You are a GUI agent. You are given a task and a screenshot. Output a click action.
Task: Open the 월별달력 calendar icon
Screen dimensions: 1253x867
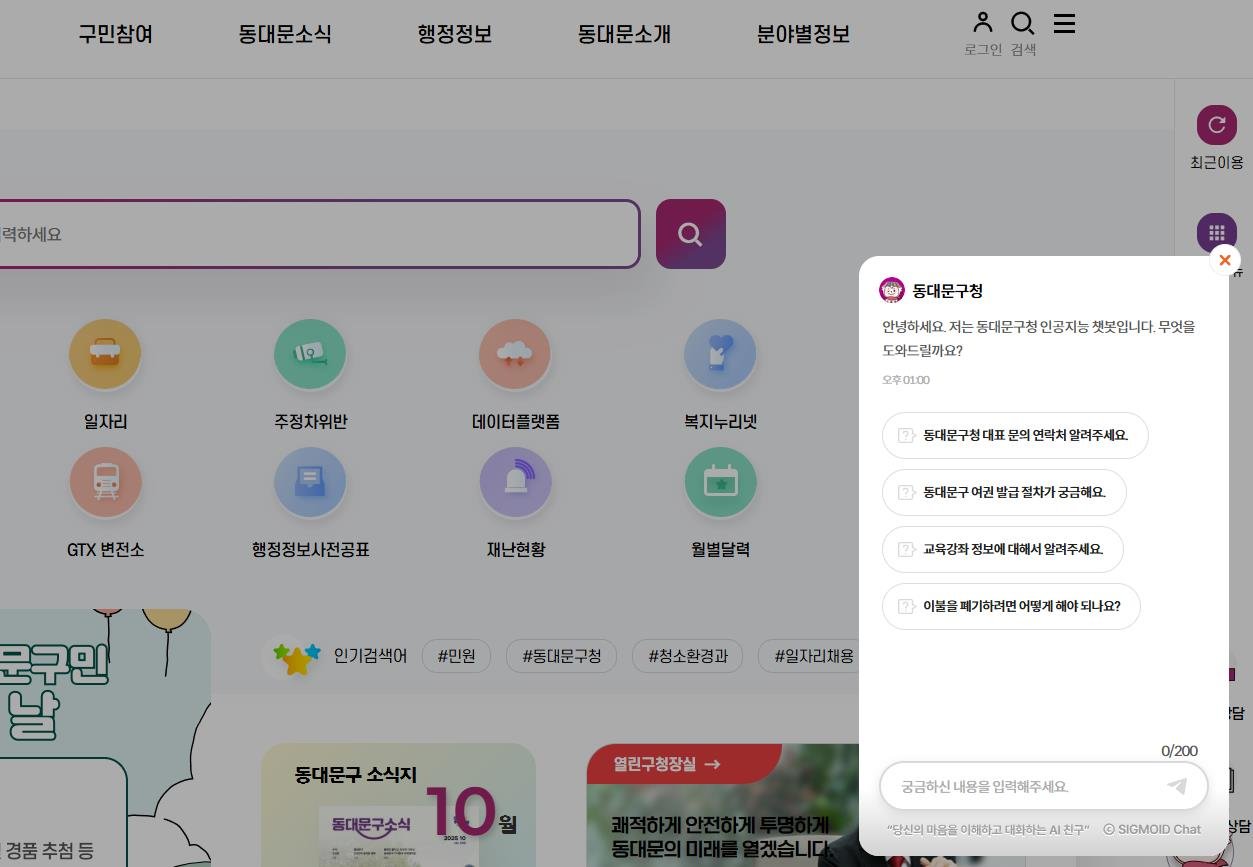tap(720, 483)
